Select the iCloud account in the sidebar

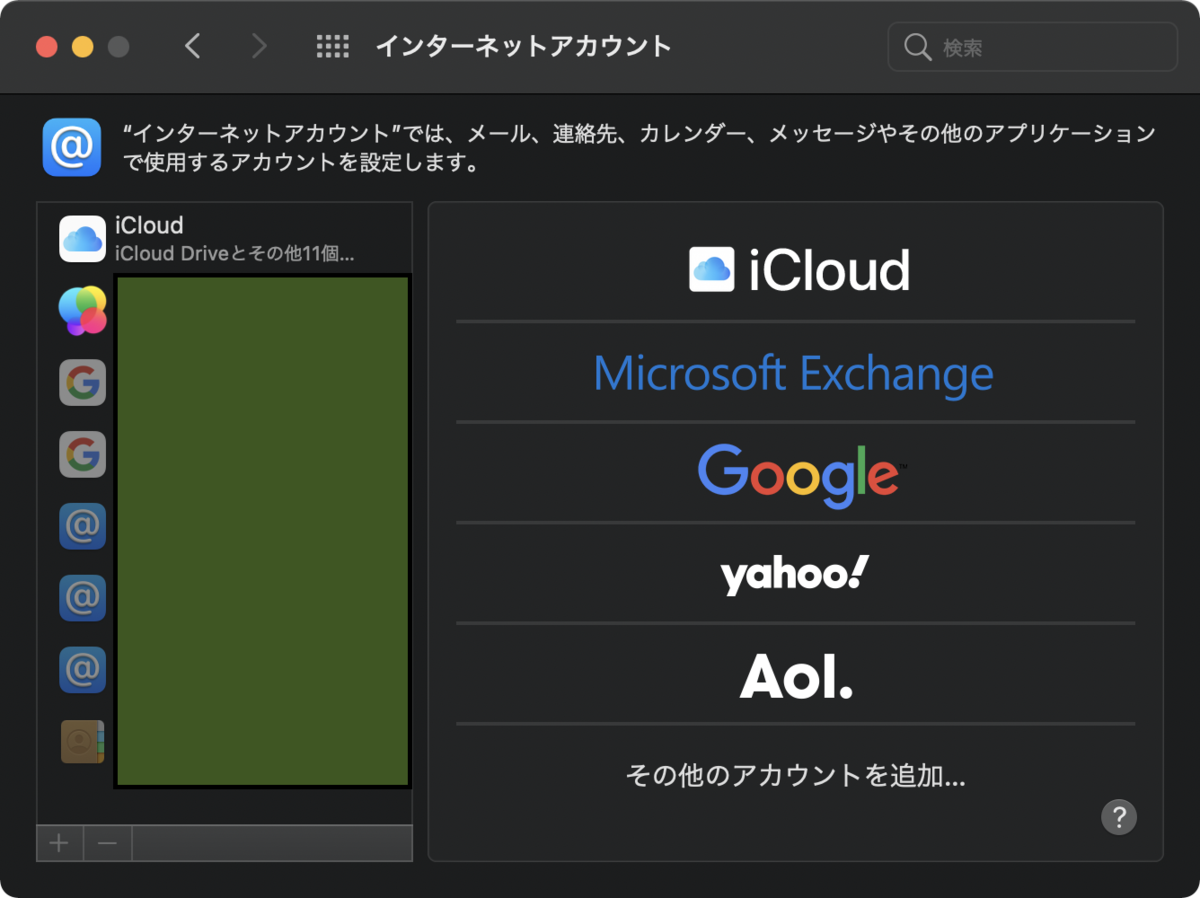[x=225, y=239]
